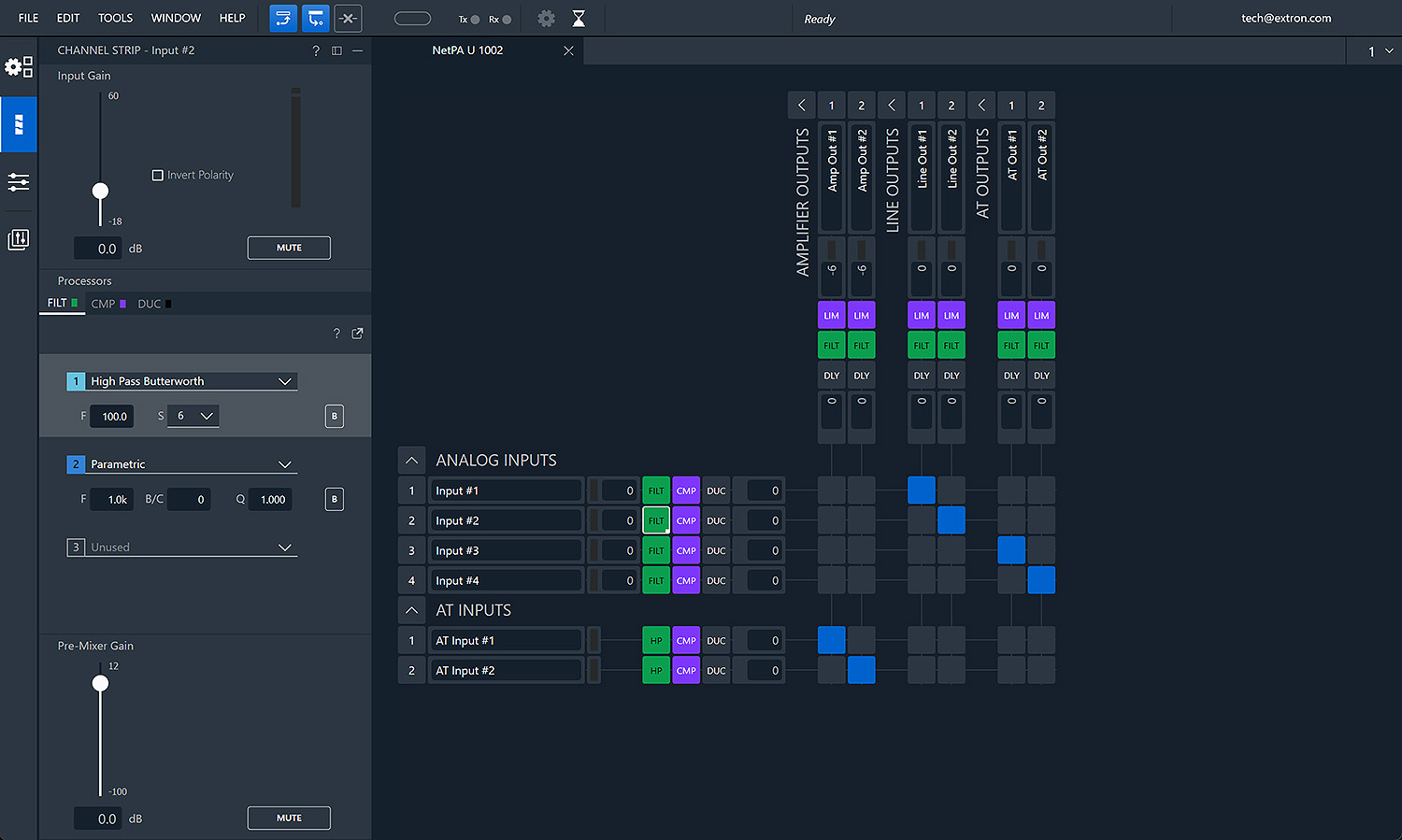This screenshot has width=1402, height=840.
Task: Mute the Input Gain
Action: (x=289, y=248)
